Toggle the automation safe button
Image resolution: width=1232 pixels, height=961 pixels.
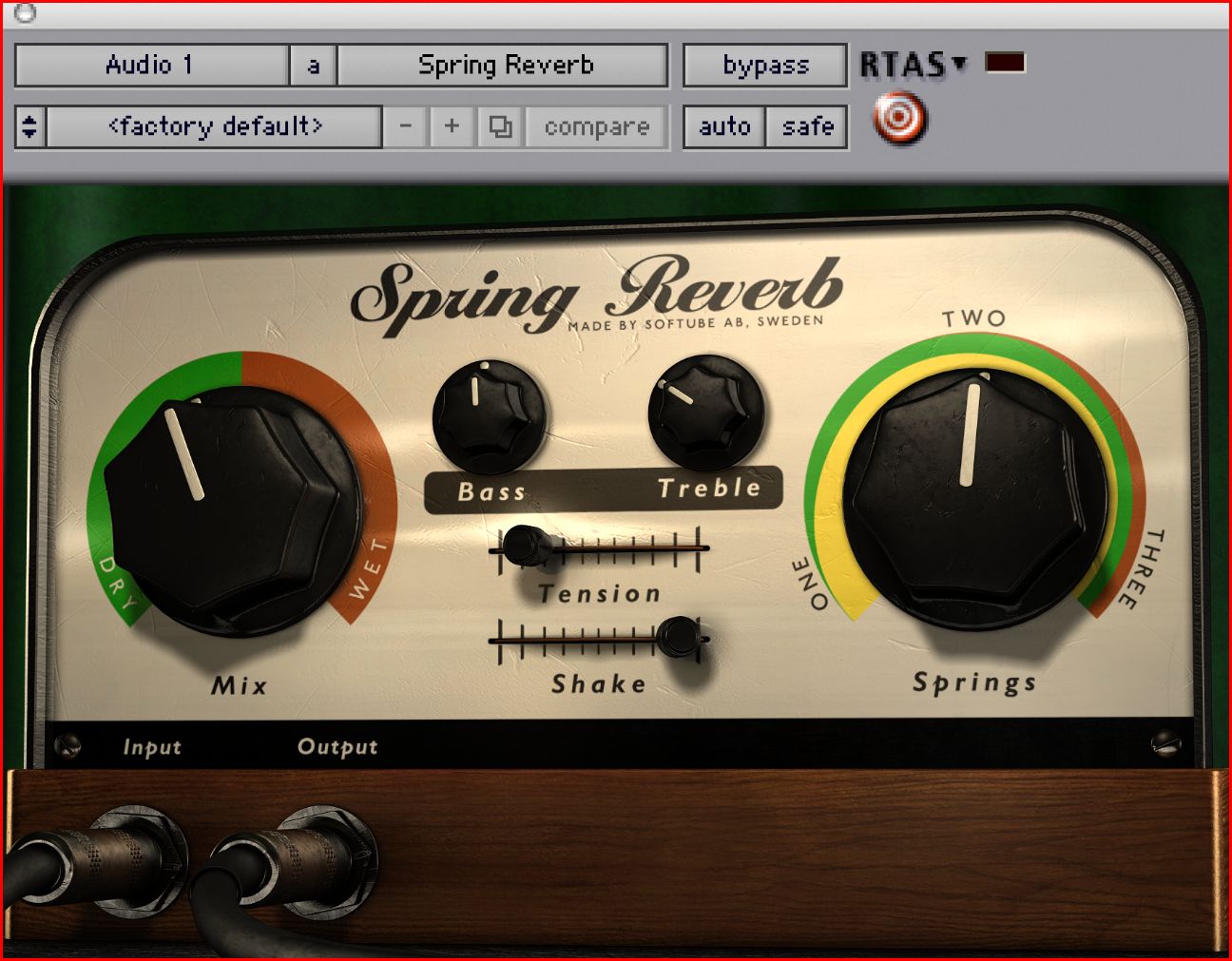point(807,126)
